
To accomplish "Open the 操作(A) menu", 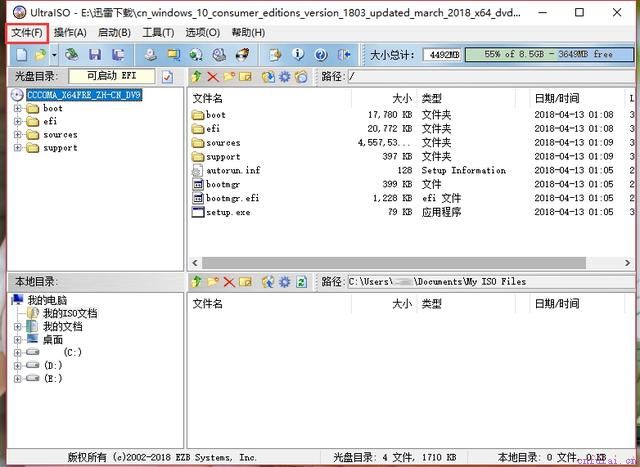I will point(70,33).
